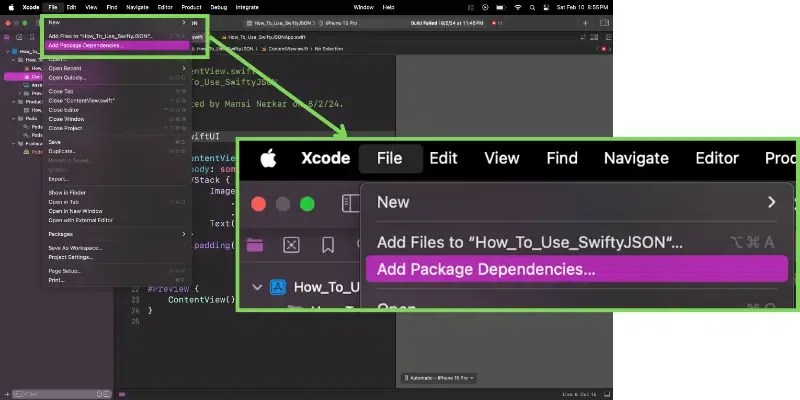
Task: Toggle the code review arrows icon in tab bar
Action: pos(583,37)
